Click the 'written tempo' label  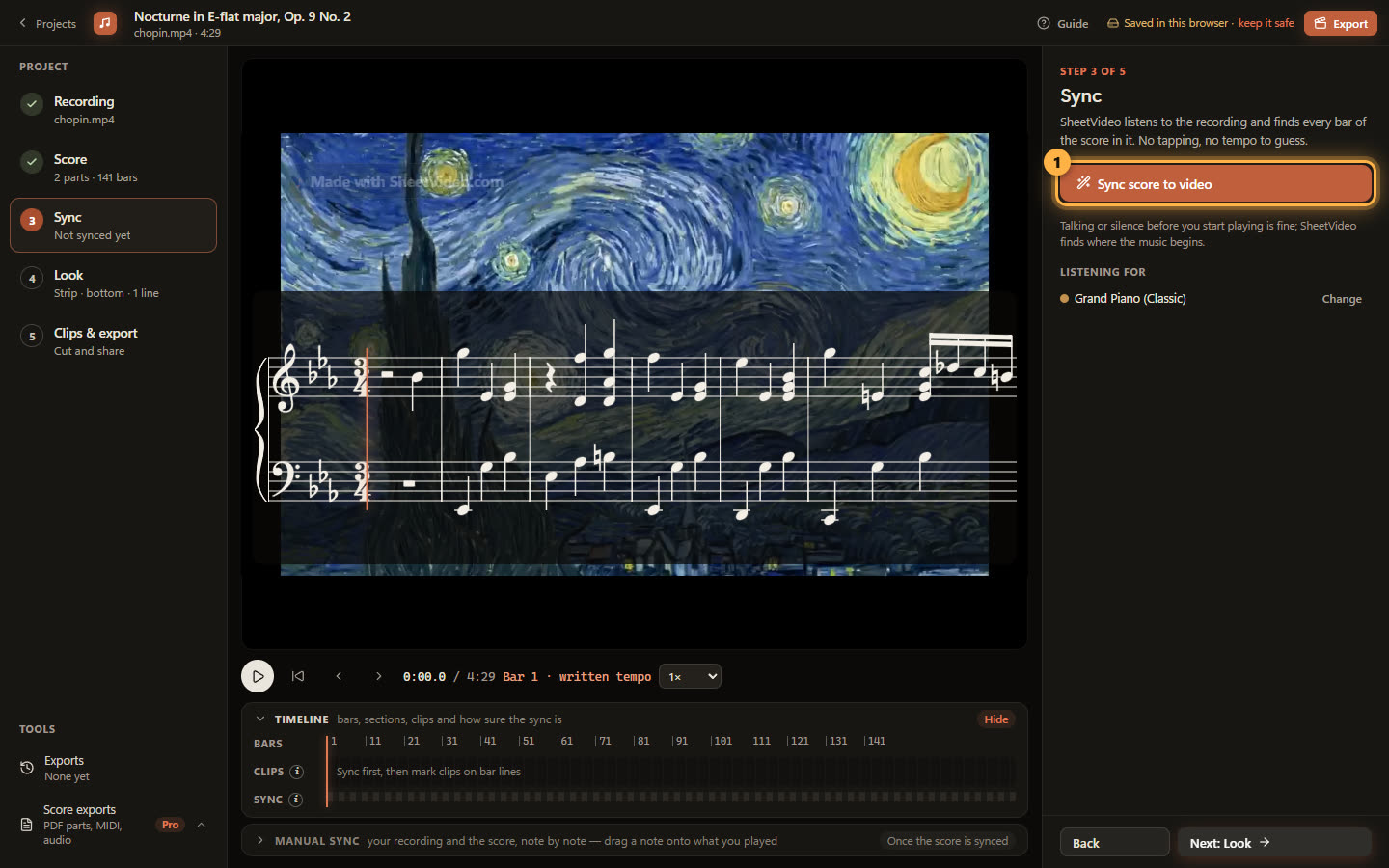[605, 676]
